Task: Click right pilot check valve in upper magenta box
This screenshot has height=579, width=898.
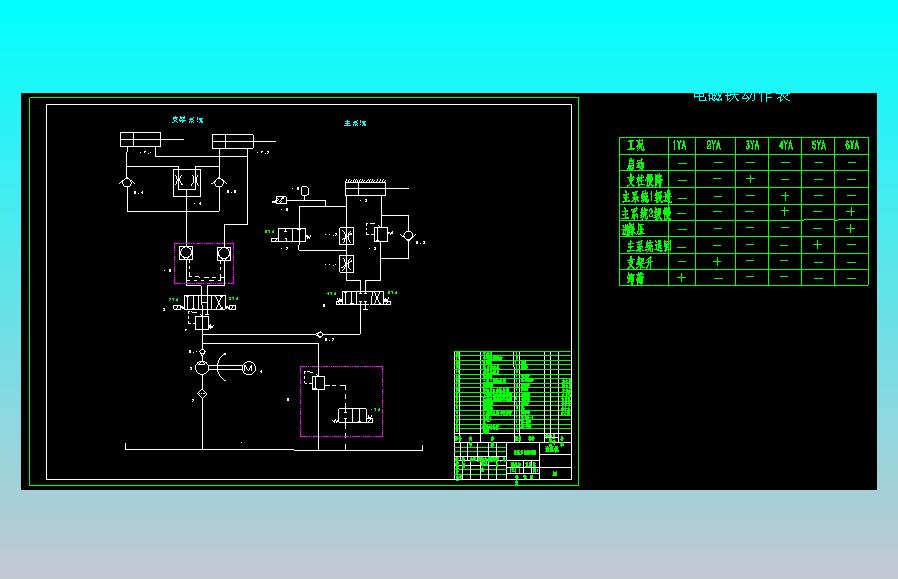Action: [x=223, y=253]
